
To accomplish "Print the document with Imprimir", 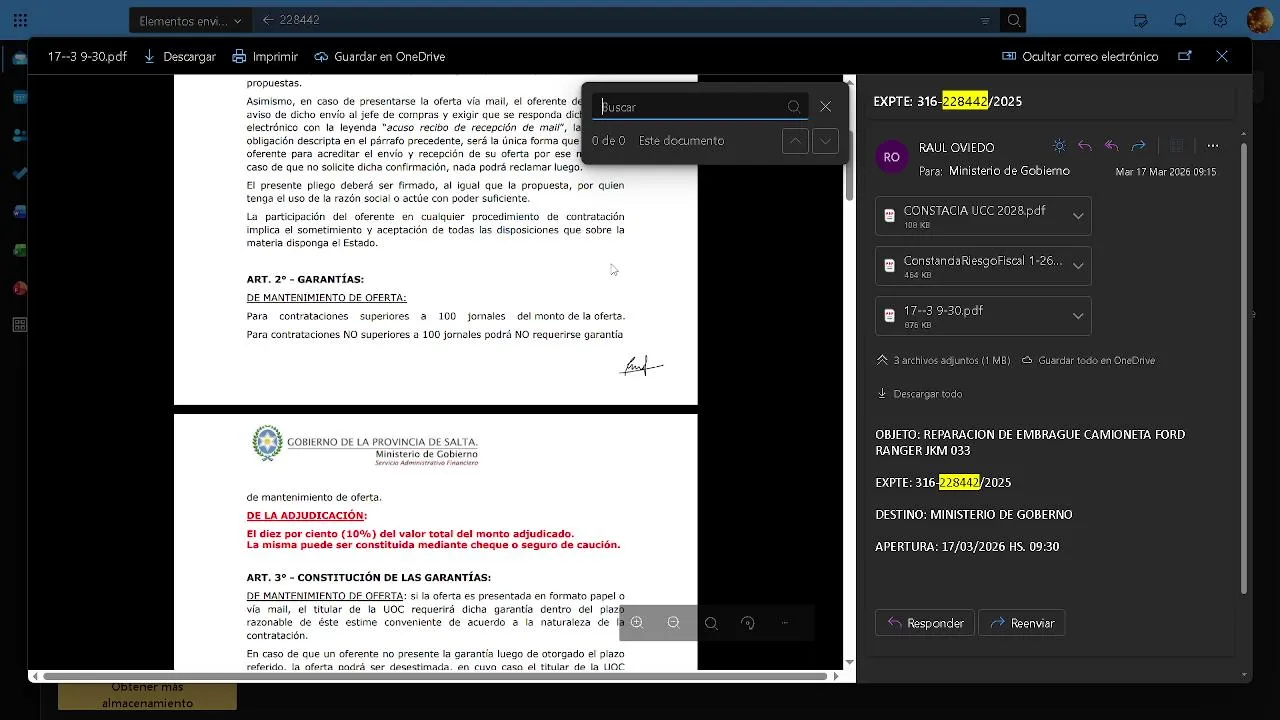I will [266, 57].
